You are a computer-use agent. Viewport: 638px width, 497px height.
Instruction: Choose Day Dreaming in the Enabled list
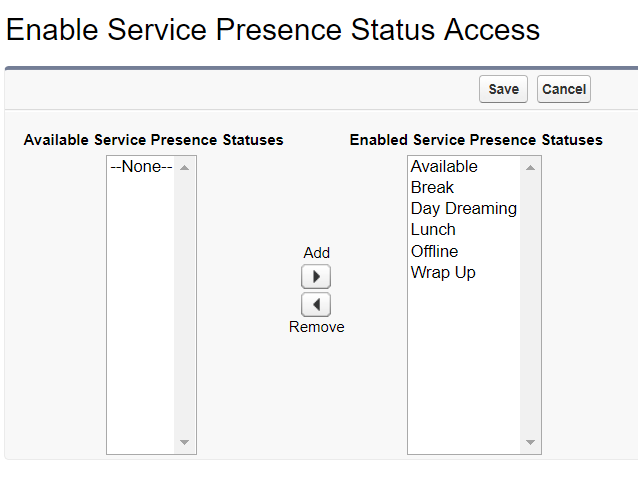(464, 209)
